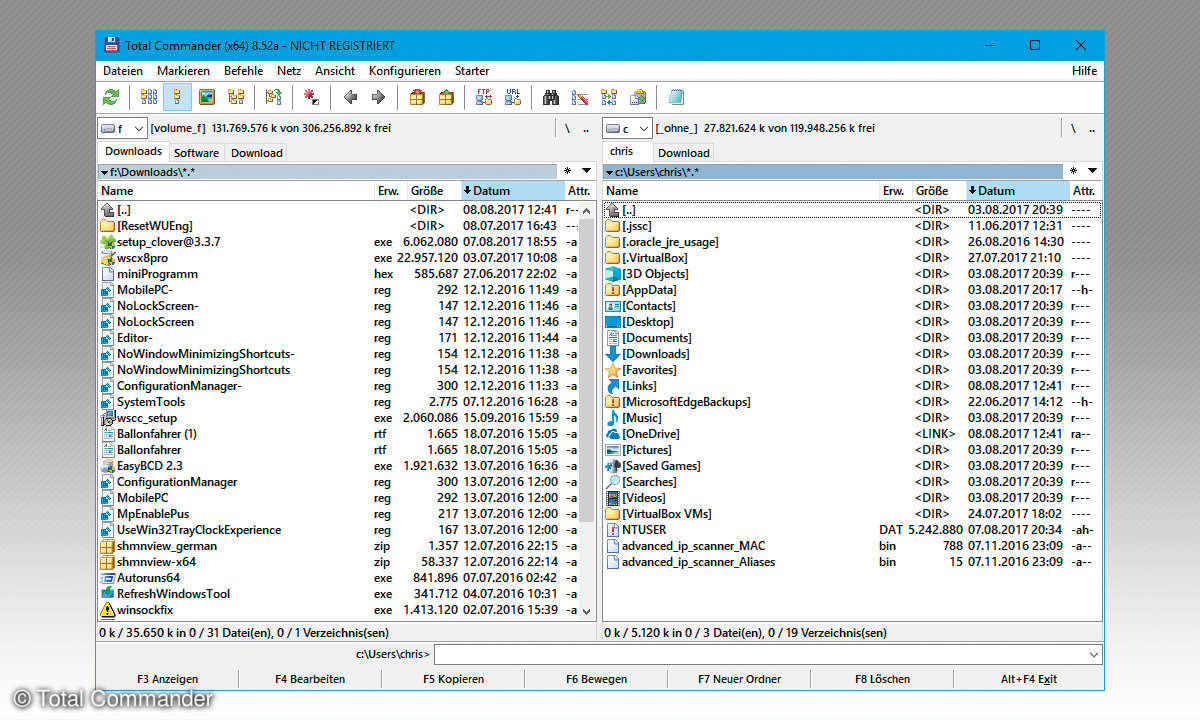This screenshot has height=720, width=1200.
Task: Click F8 Löschen button
Action: 882,679
